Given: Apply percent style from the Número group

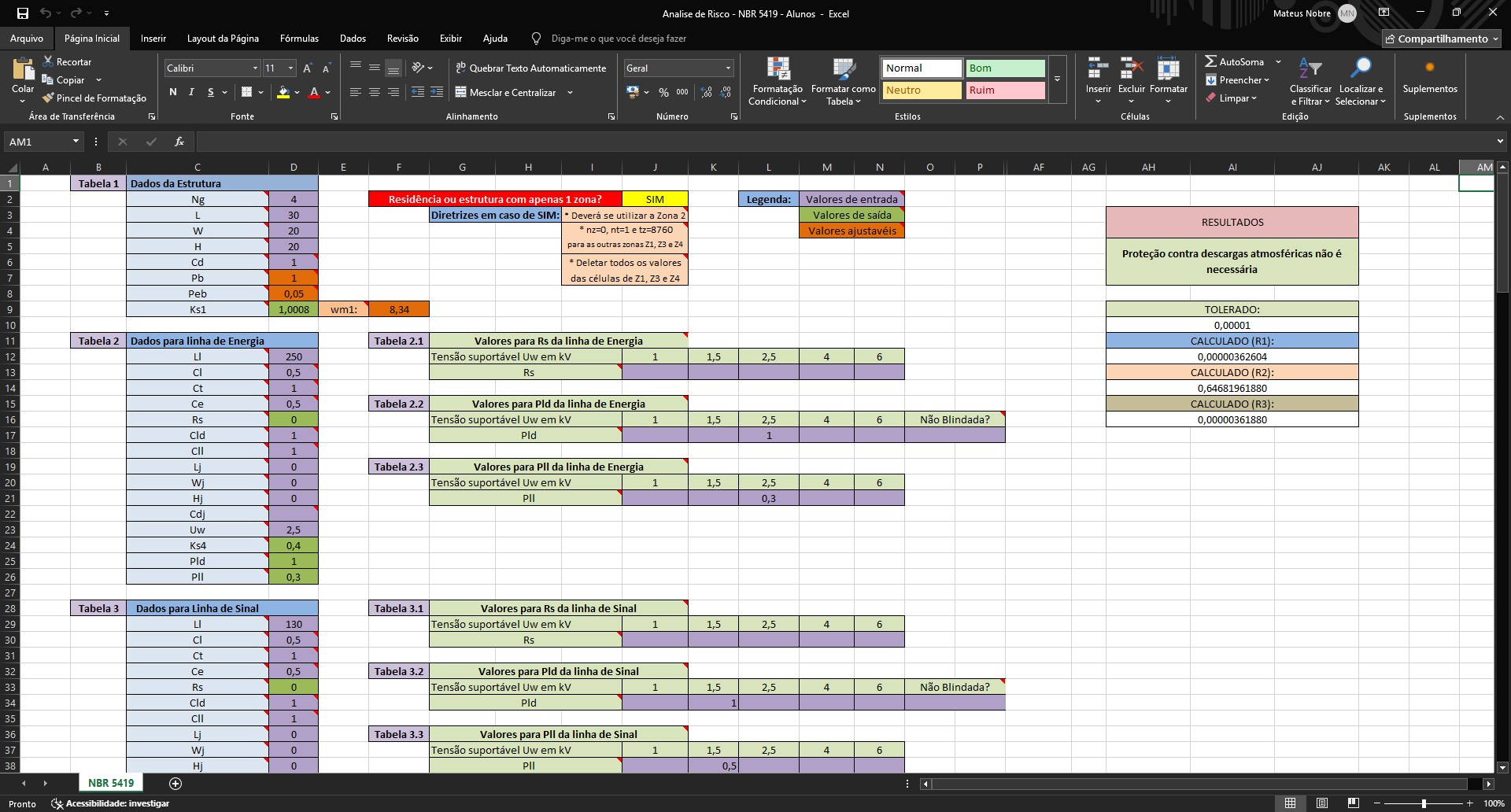Looking at the screenshot, I should click(662, 92).
